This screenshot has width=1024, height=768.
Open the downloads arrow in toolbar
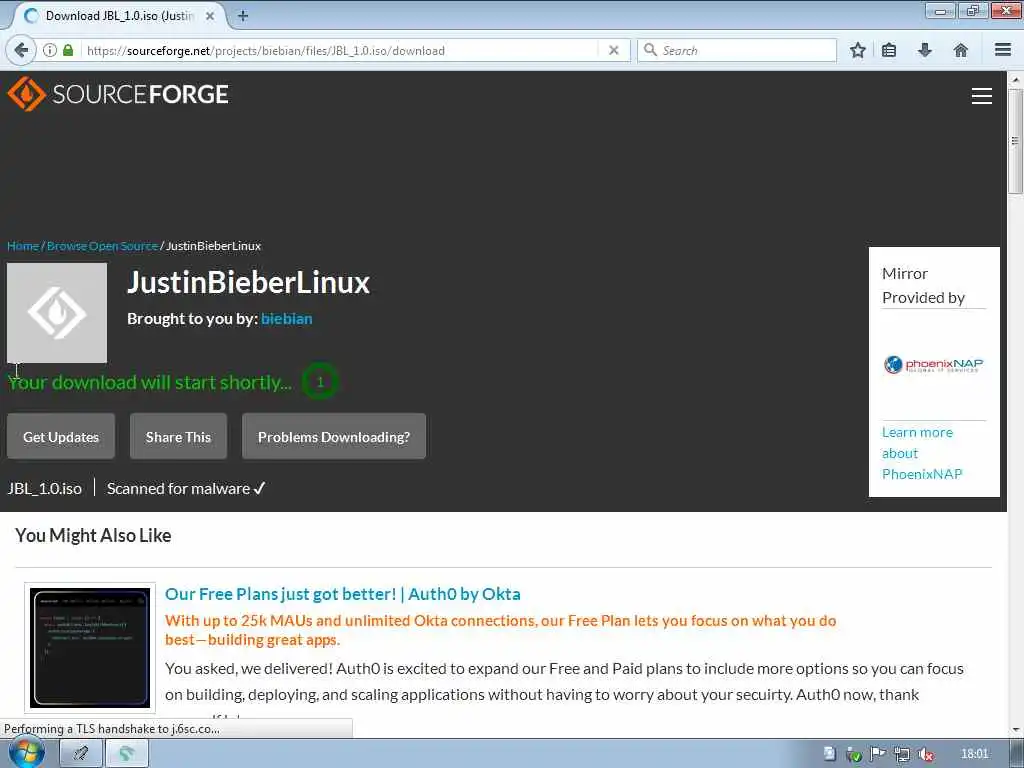pyautogui.click(x=925, y=50)
